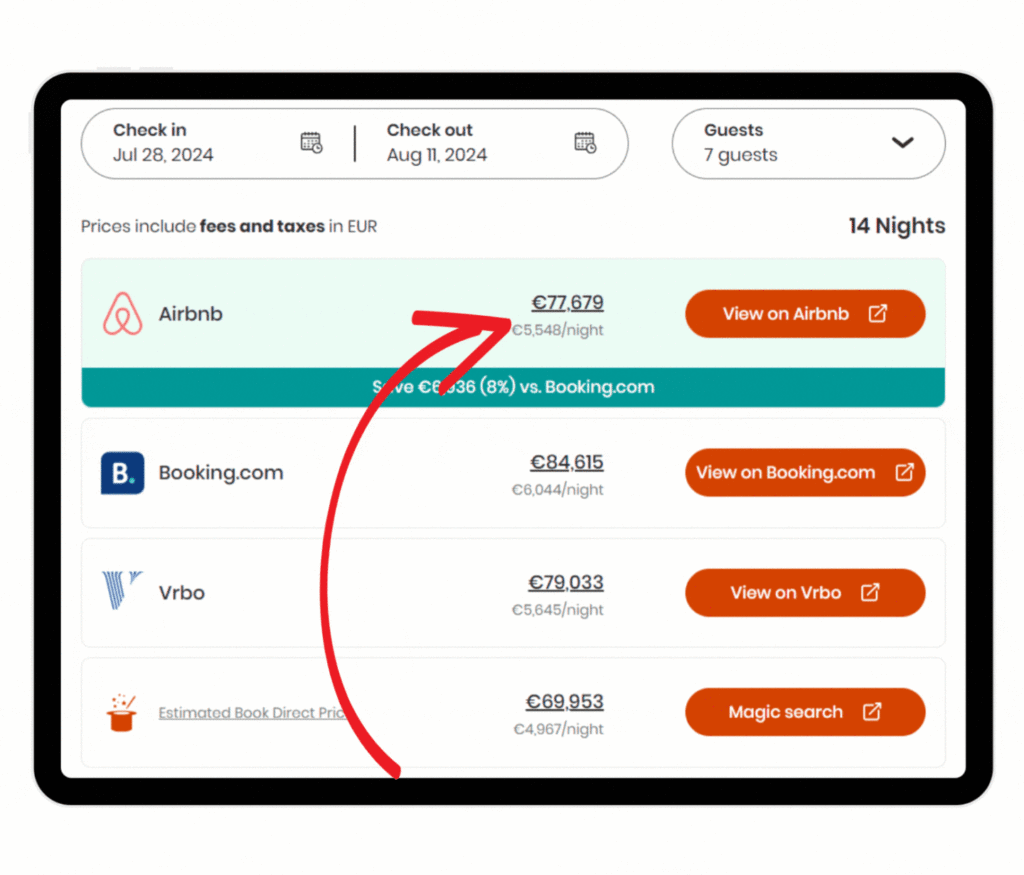Click the Vrbo €79,033 price link
1024x875 pixels.
(x=566, y=582)
